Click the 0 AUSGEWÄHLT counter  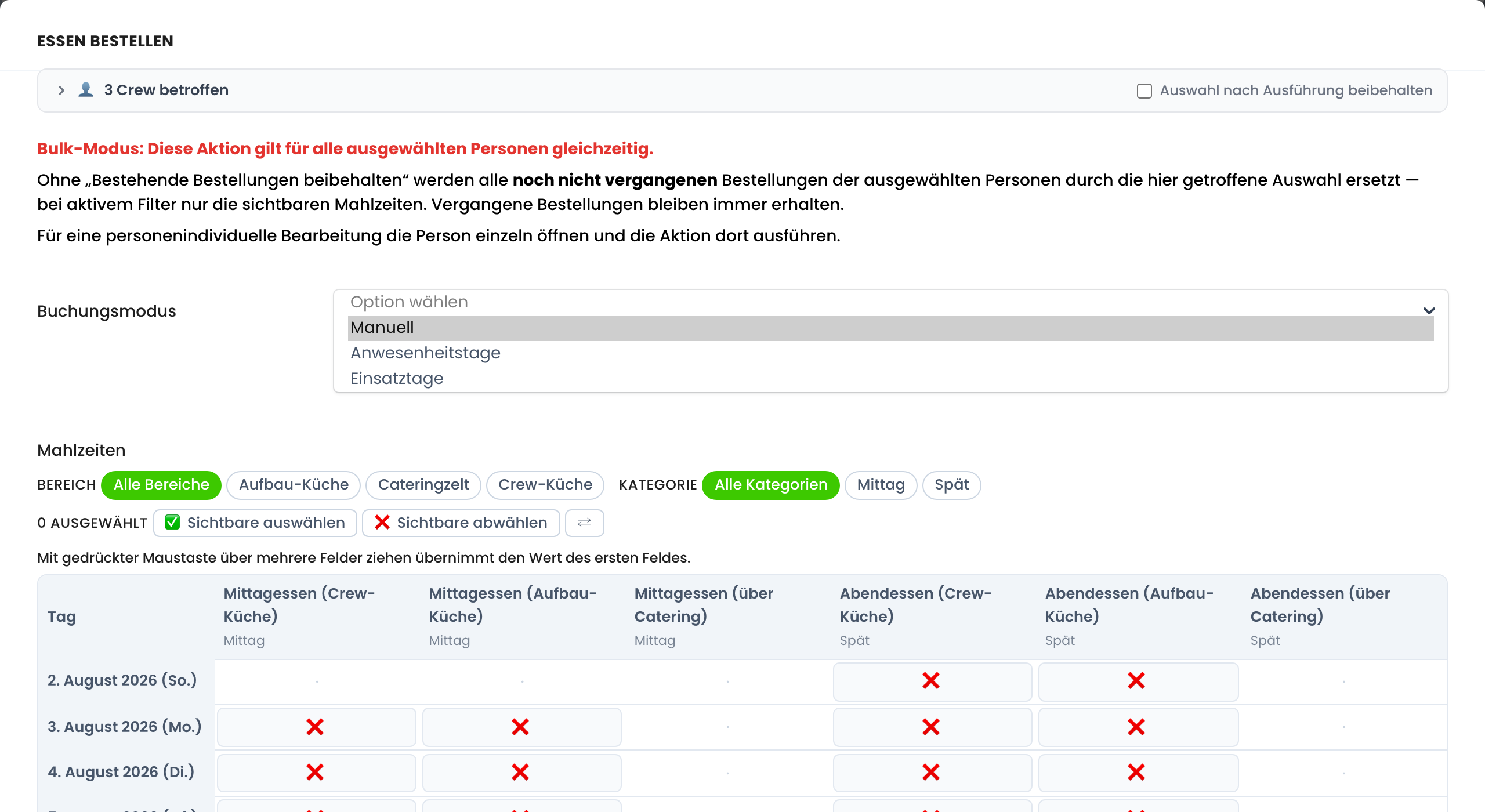pyautogui.click(x=92, y=523)
